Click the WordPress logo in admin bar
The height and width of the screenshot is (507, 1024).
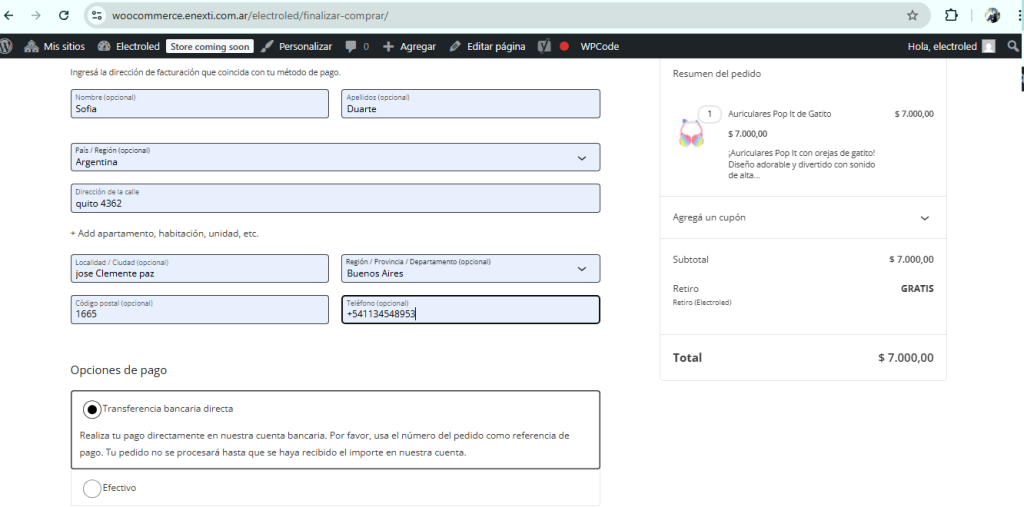(6, 46)
